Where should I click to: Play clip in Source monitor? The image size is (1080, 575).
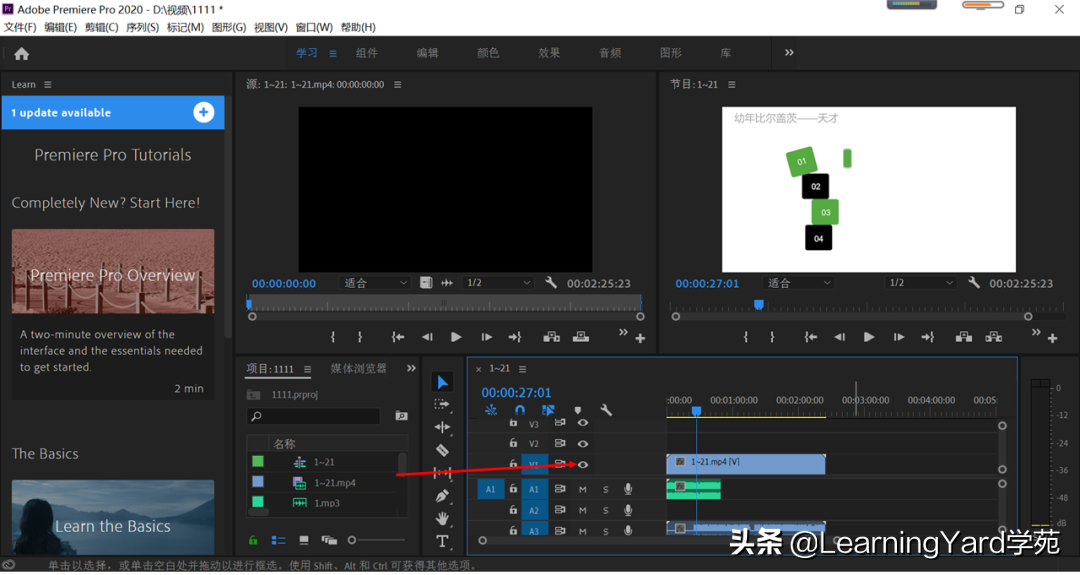point(456,337)
